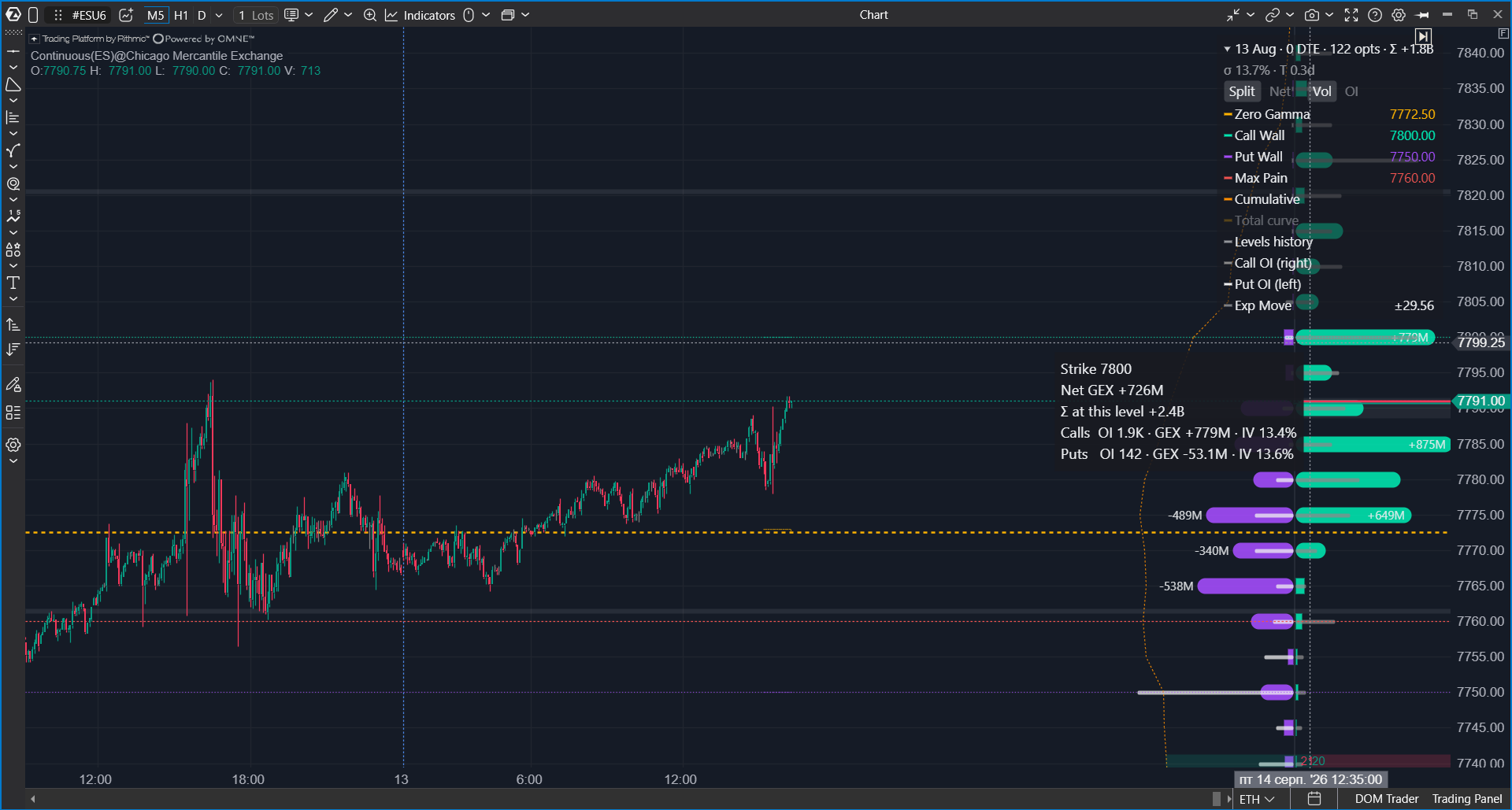Click the collapse arrows icon

(1233, 15)
